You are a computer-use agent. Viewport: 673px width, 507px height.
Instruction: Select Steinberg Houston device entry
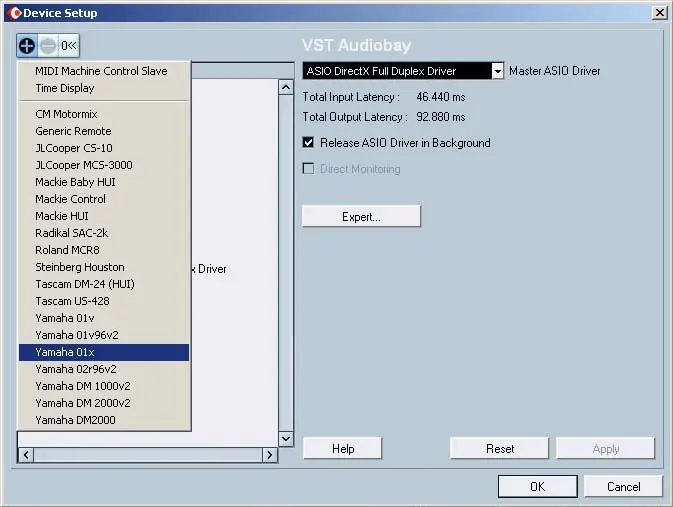tap(103, 267)
